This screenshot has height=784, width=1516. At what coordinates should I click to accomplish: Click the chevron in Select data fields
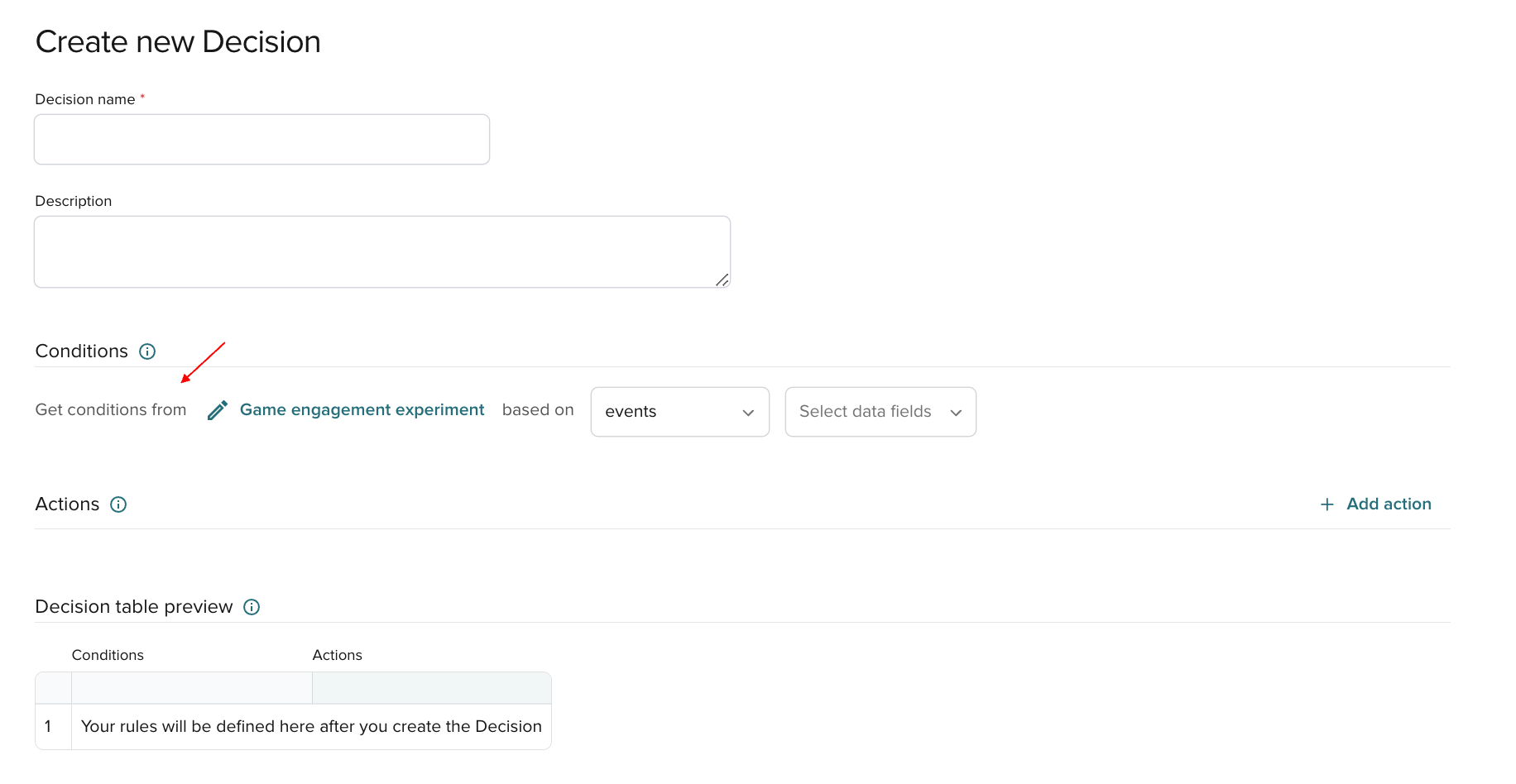click(956, 413)
